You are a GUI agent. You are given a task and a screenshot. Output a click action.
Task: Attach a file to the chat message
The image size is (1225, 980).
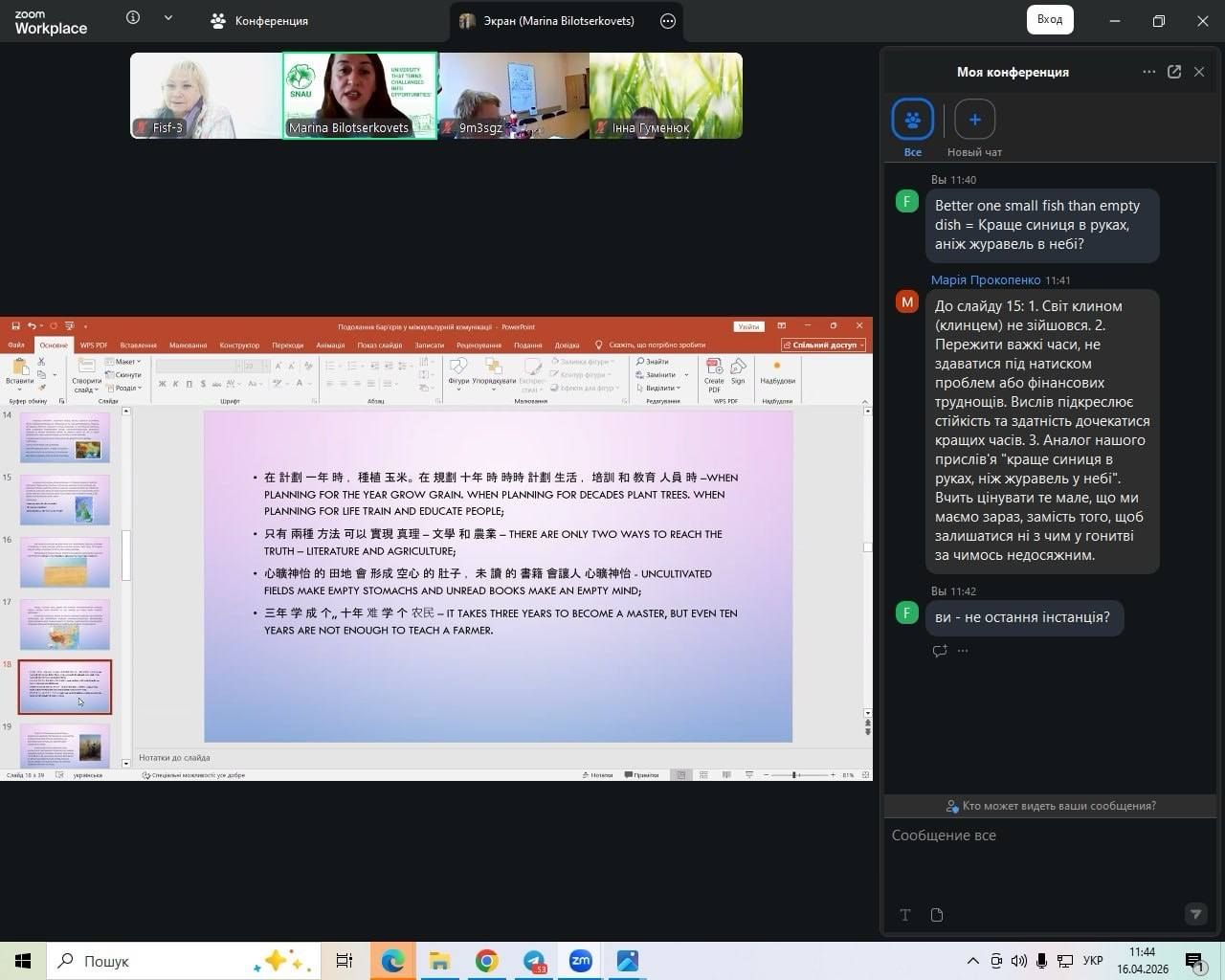tap(937, 915)
